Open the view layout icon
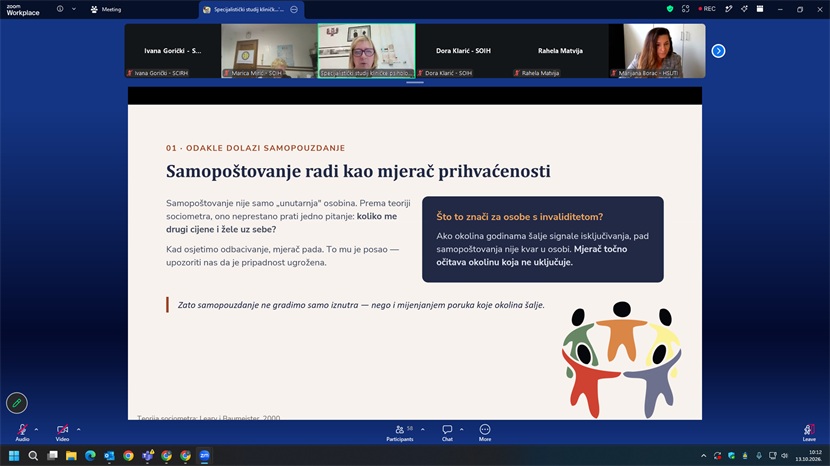Image resolution: width=830 pixels, height=466 pixels. (x=760, y=8)
